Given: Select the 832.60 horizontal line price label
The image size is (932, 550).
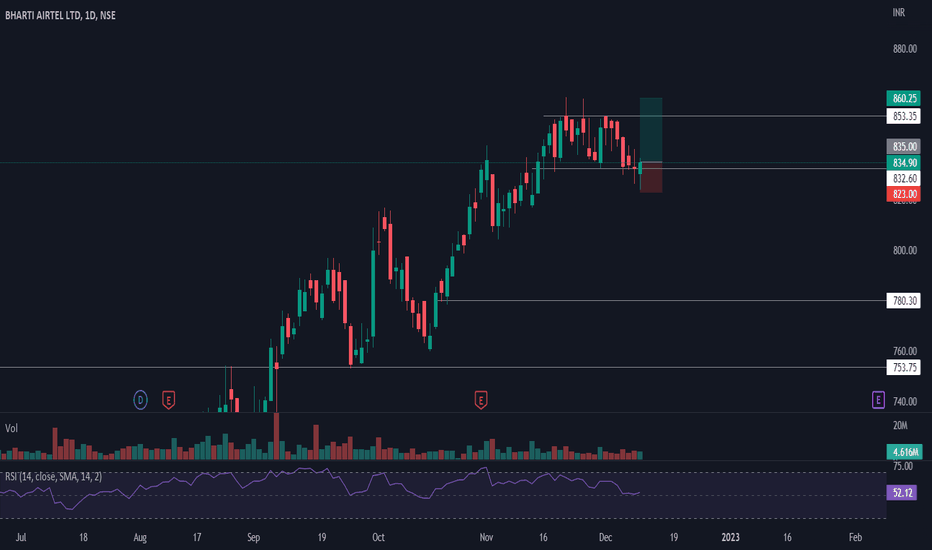Looking at the screenshot, I should tap(903, 178).
